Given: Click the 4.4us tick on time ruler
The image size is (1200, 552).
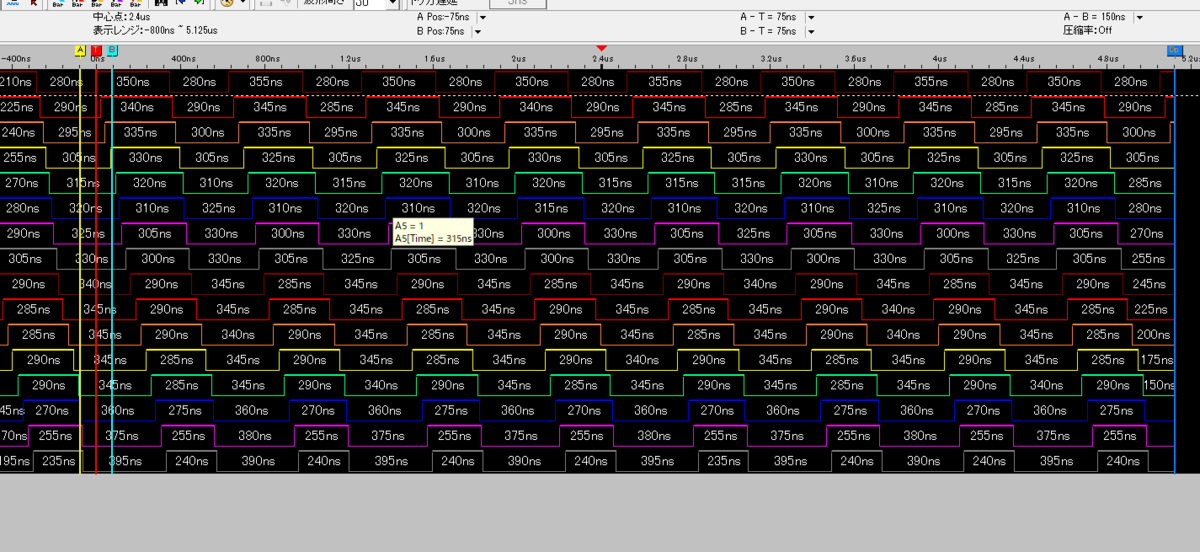Looking at the screenshot, I should [x=1022, y=59].
